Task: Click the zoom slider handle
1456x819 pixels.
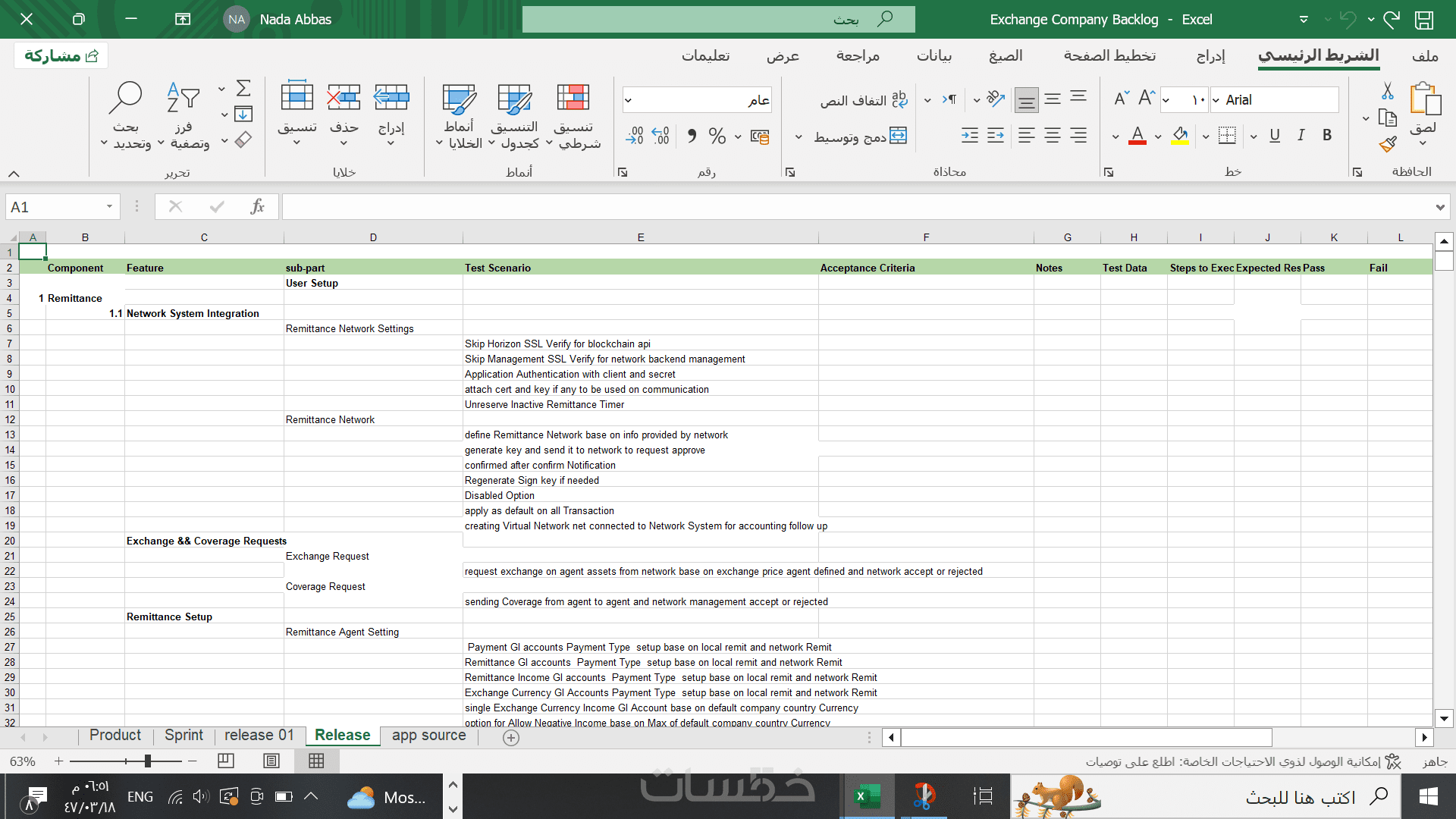Action: pos(148,761)
